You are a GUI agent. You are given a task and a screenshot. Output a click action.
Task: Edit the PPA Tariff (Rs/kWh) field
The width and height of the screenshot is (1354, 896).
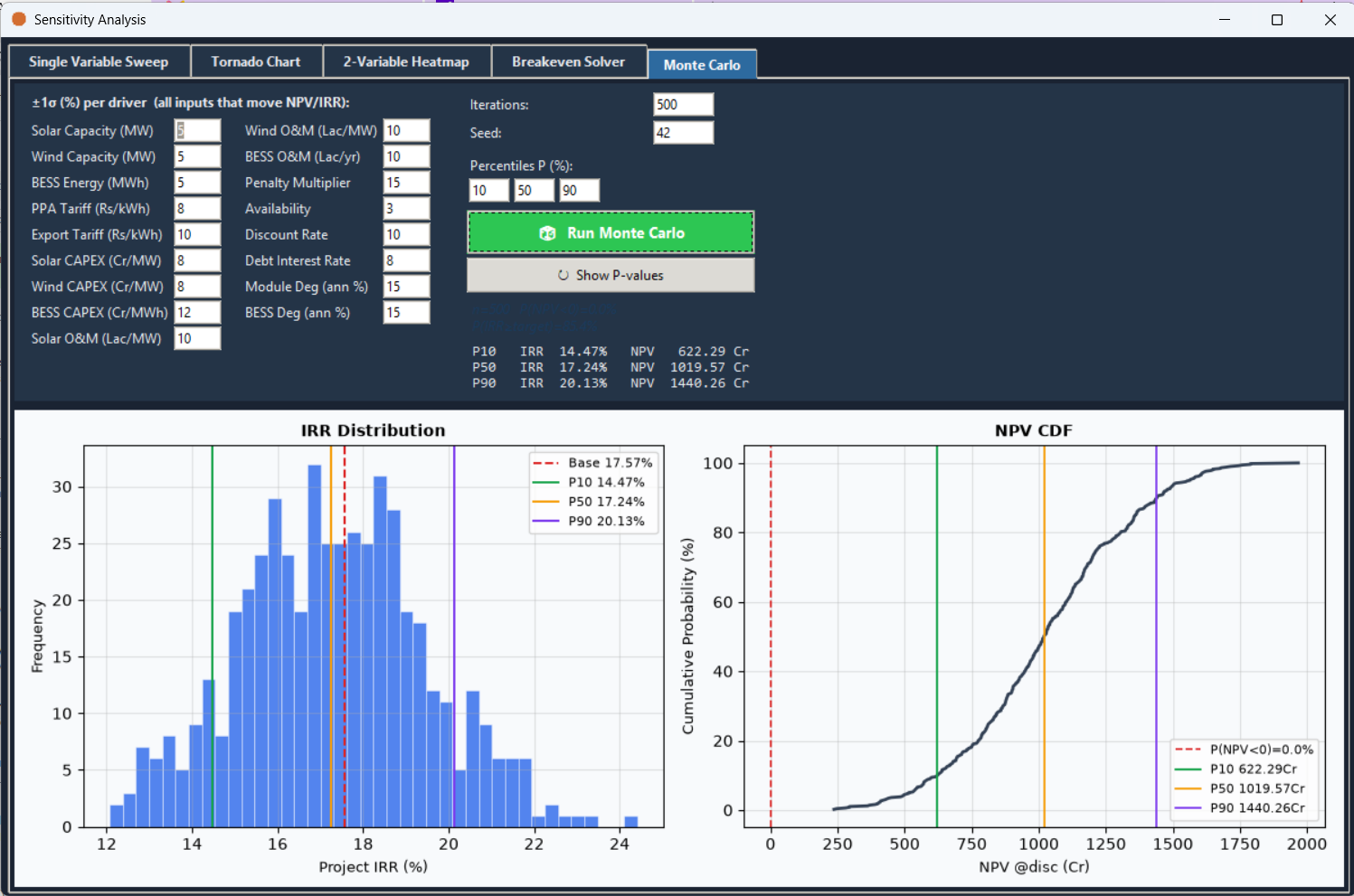(197, 208)
